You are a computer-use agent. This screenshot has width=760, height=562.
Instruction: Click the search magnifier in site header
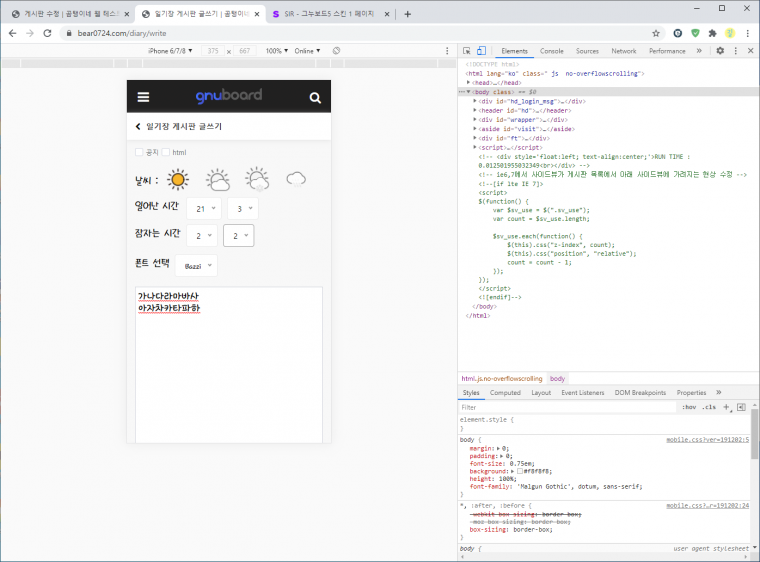(x=315, y=98)
